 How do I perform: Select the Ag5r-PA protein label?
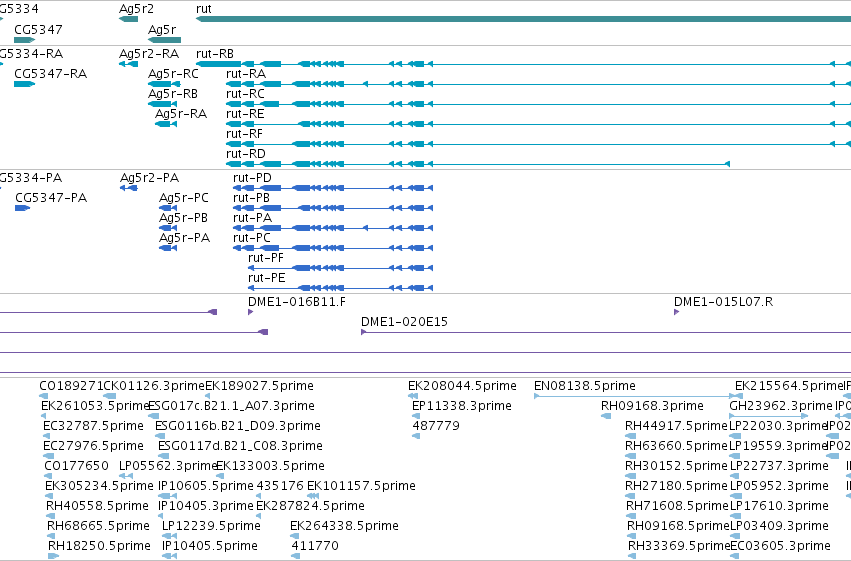184,238
